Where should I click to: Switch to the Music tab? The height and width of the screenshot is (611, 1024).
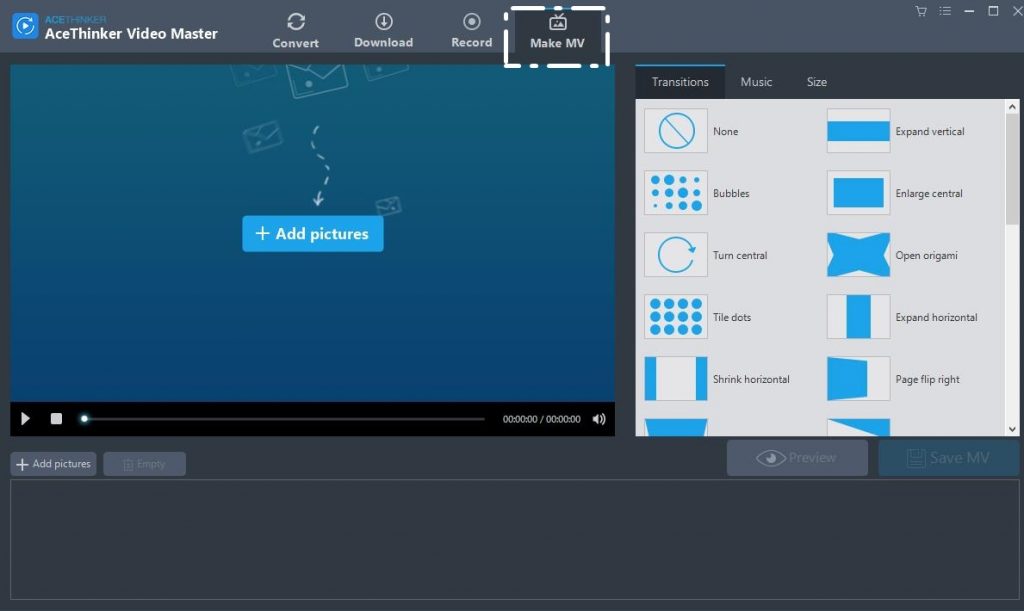(756, 82)
